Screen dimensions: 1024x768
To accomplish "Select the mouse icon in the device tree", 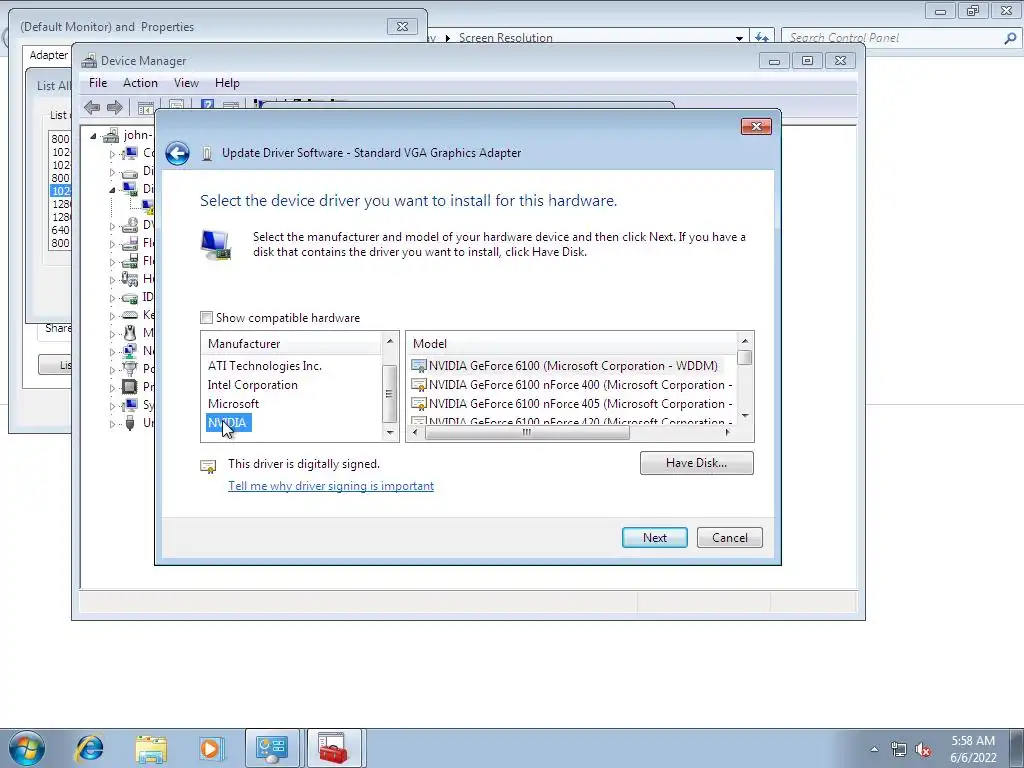I will (x=130, y=332).
